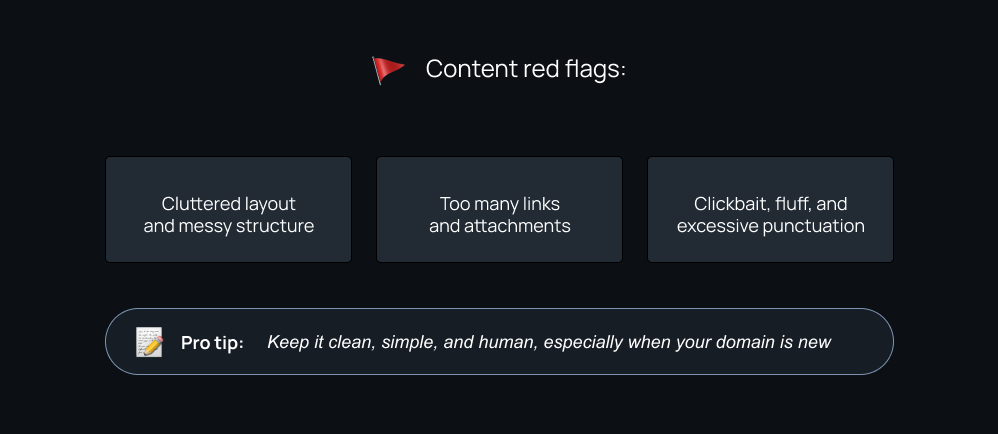Click the red flag icon
The image size is (998, 434).
tap(388, 69)
